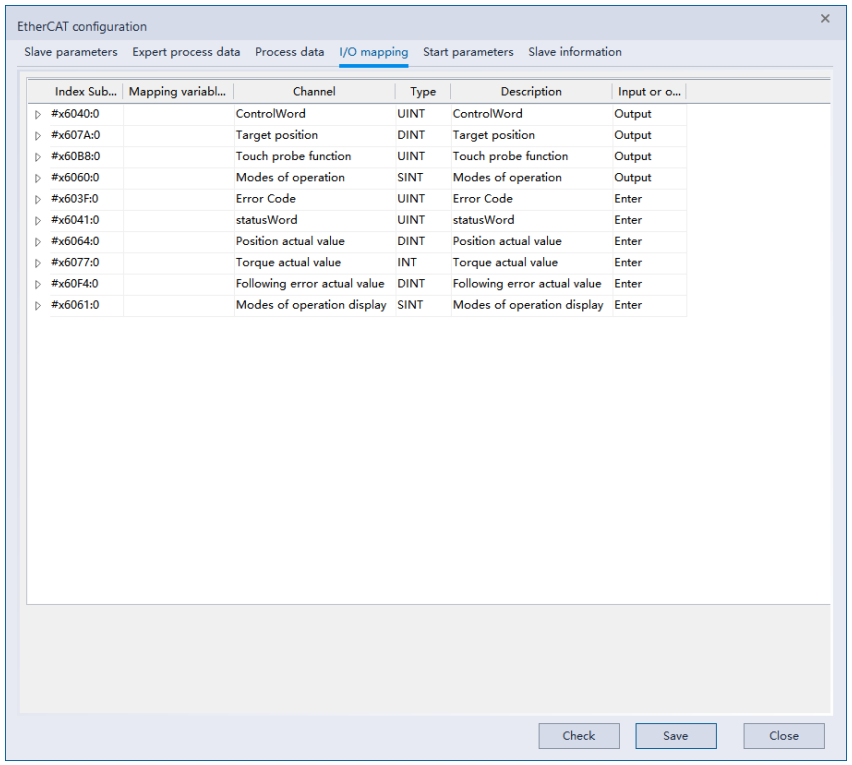Image resolution: width=852 pixels, height=765 pixels.
Task: Expand the #x6064:0 Position actual value row
Action: tap(38, 242)
